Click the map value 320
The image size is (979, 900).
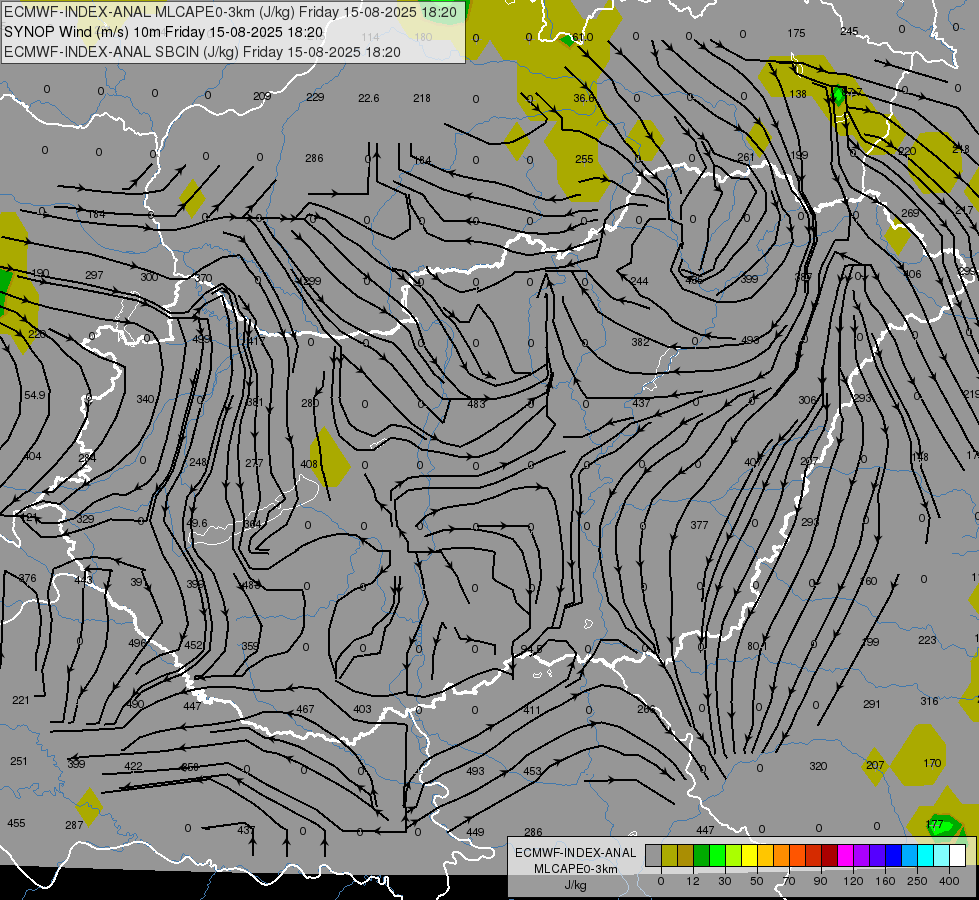click(x=819, y=766)
